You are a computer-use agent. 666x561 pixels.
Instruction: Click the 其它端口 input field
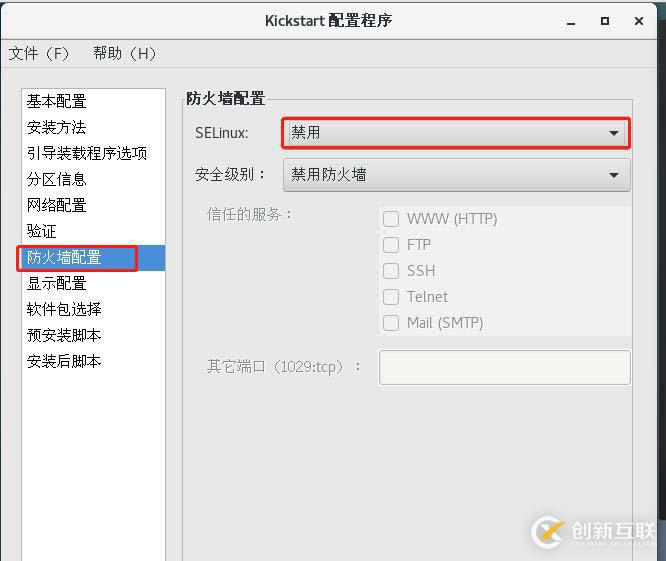[x=505, y=367]
